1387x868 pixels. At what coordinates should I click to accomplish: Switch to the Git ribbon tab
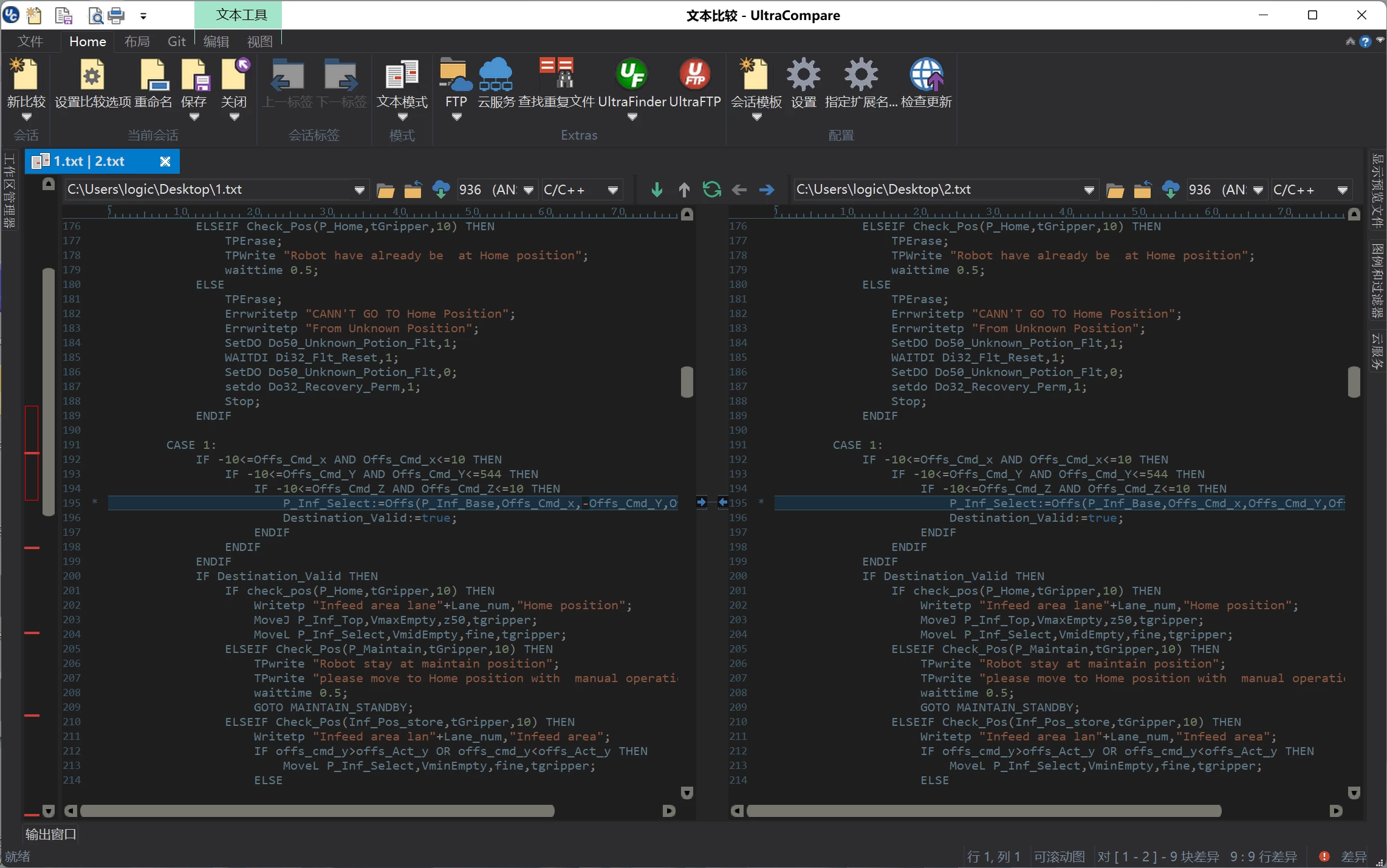(x=177, y=41)
